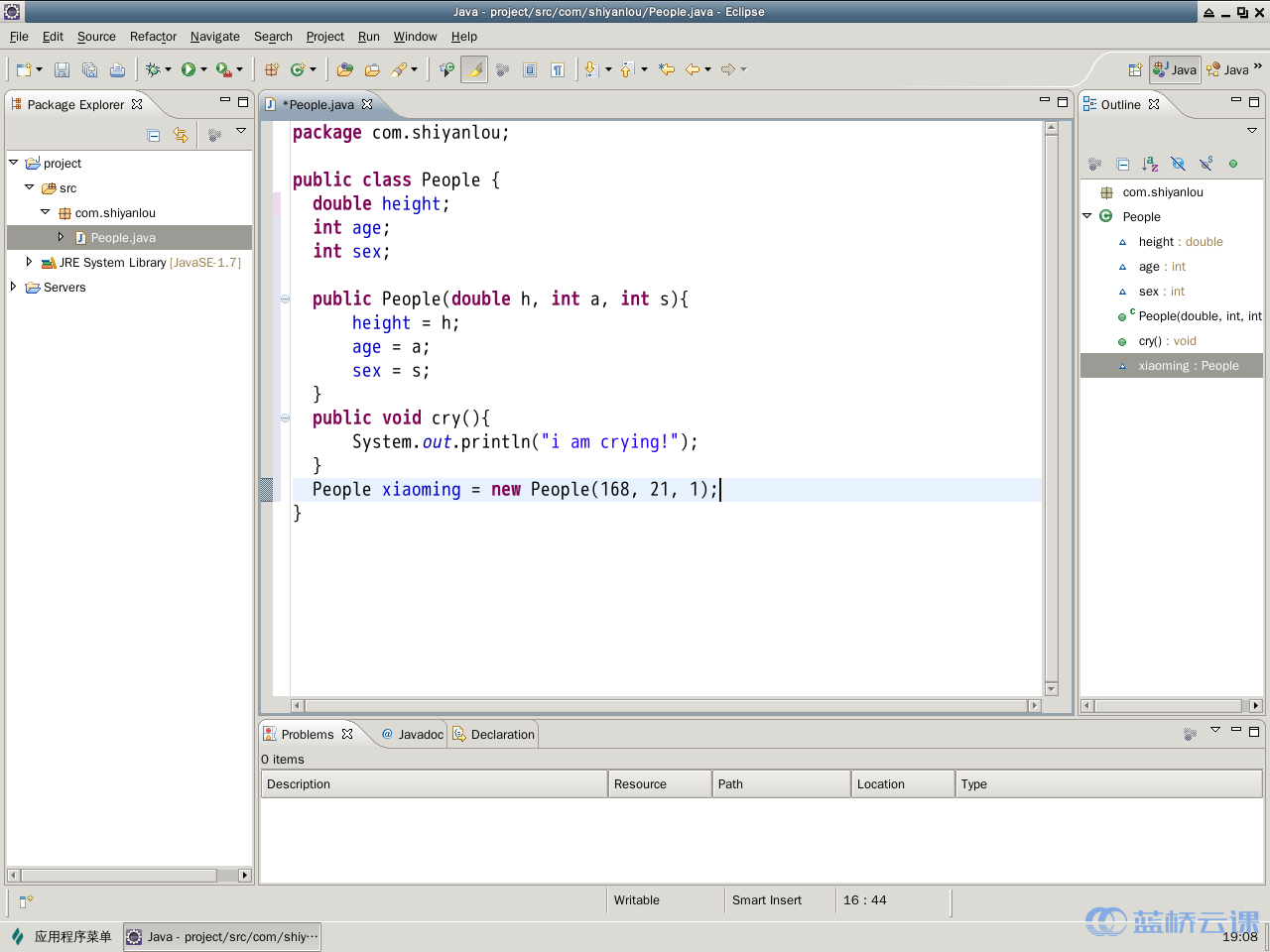Jump to the Last Edit Location icon

tap(667, 69)
